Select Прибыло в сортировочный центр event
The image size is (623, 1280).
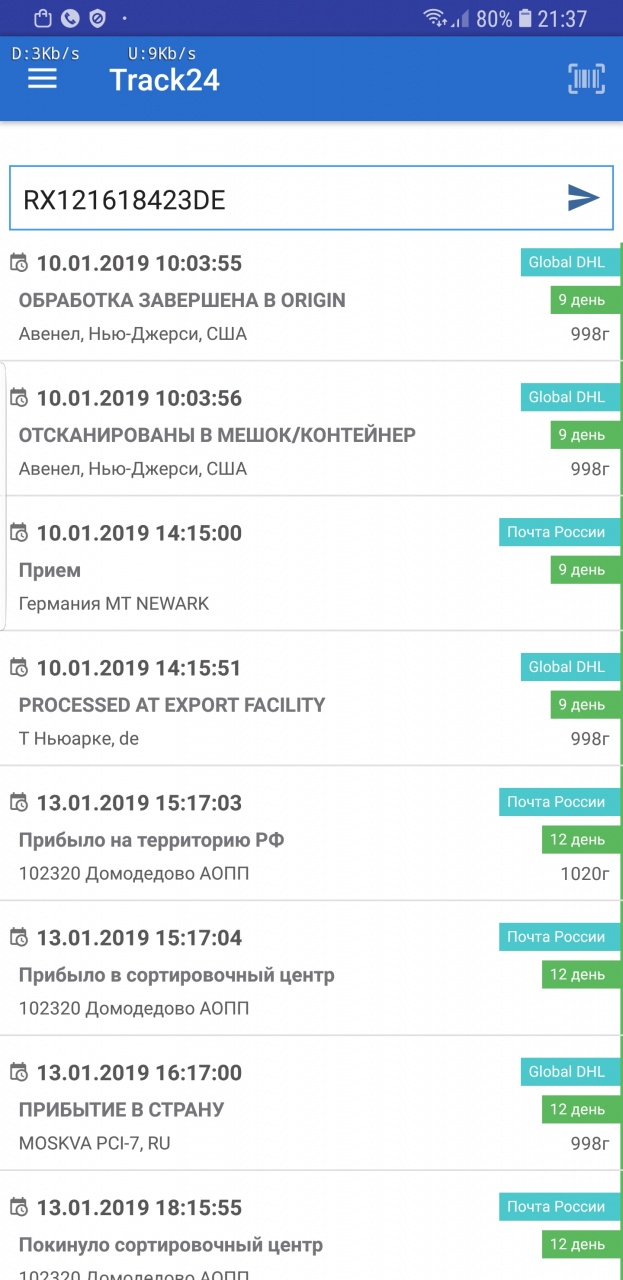pyautogui.click(x=176, y=975)
